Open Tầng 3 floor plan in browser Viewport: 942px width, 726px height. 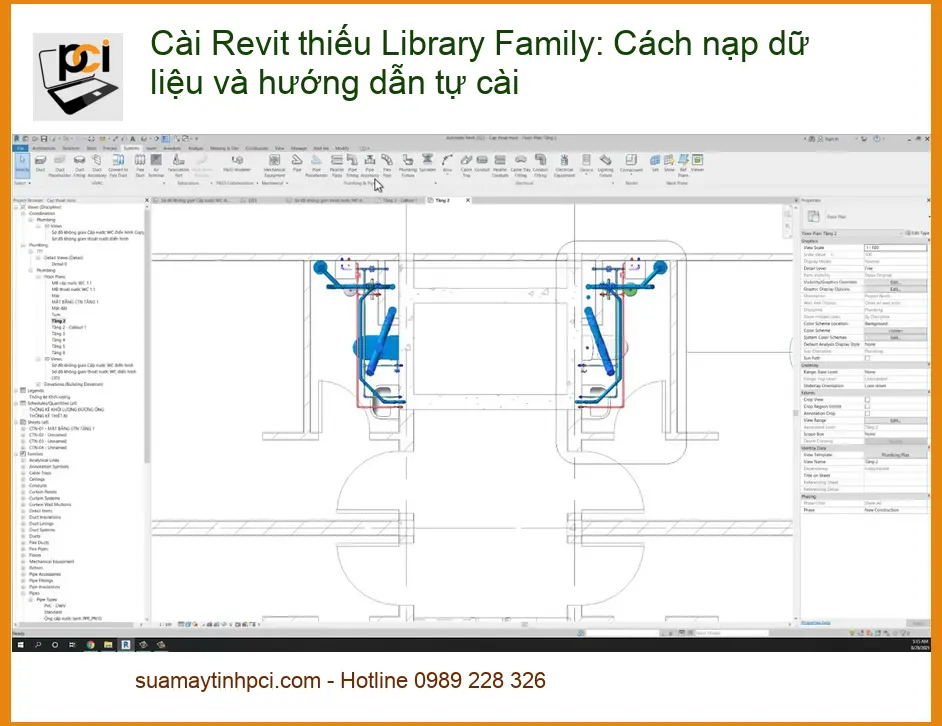point(58,334)
